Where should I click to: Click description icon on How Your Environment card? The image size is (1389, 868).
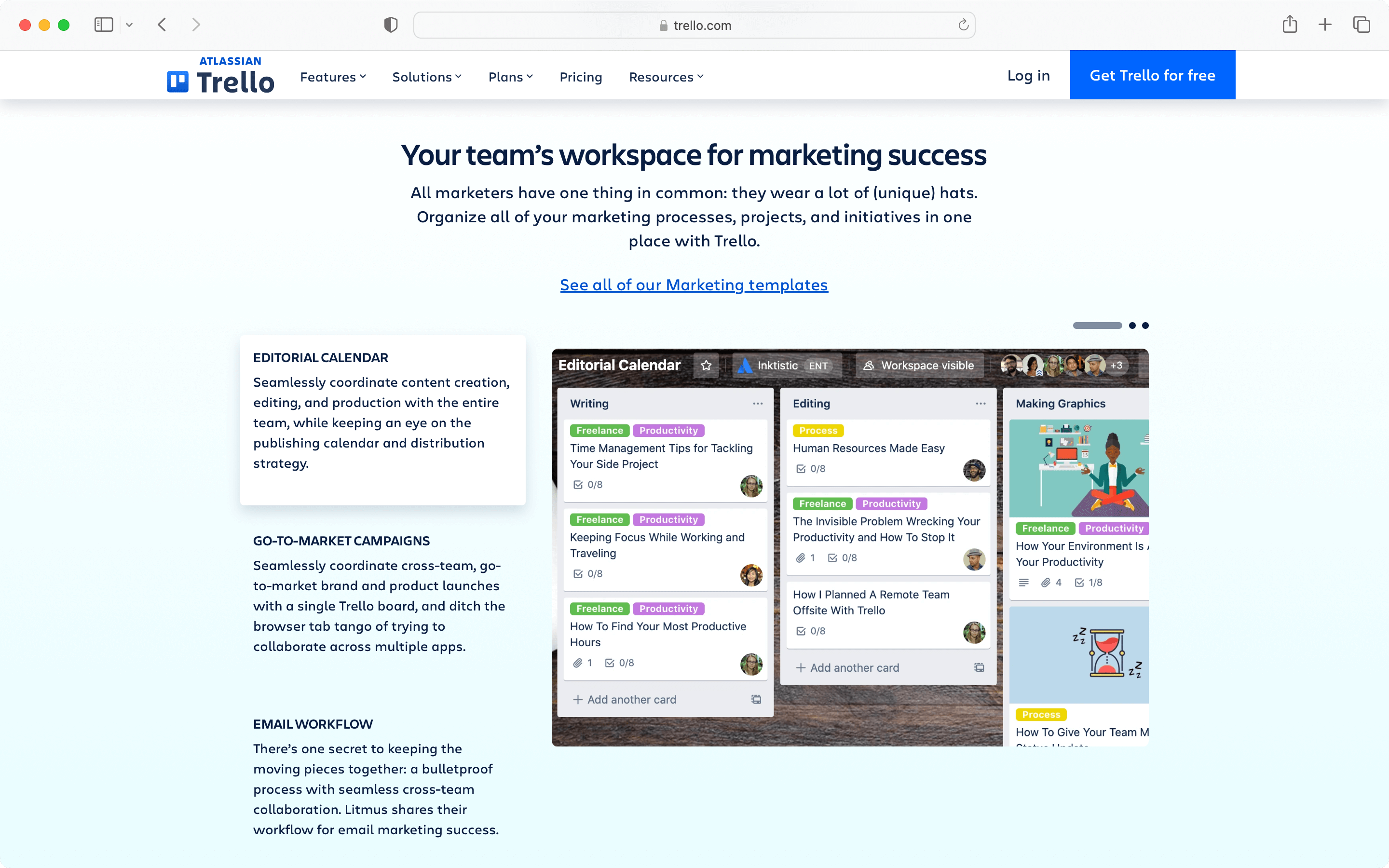click(1023, 582)
